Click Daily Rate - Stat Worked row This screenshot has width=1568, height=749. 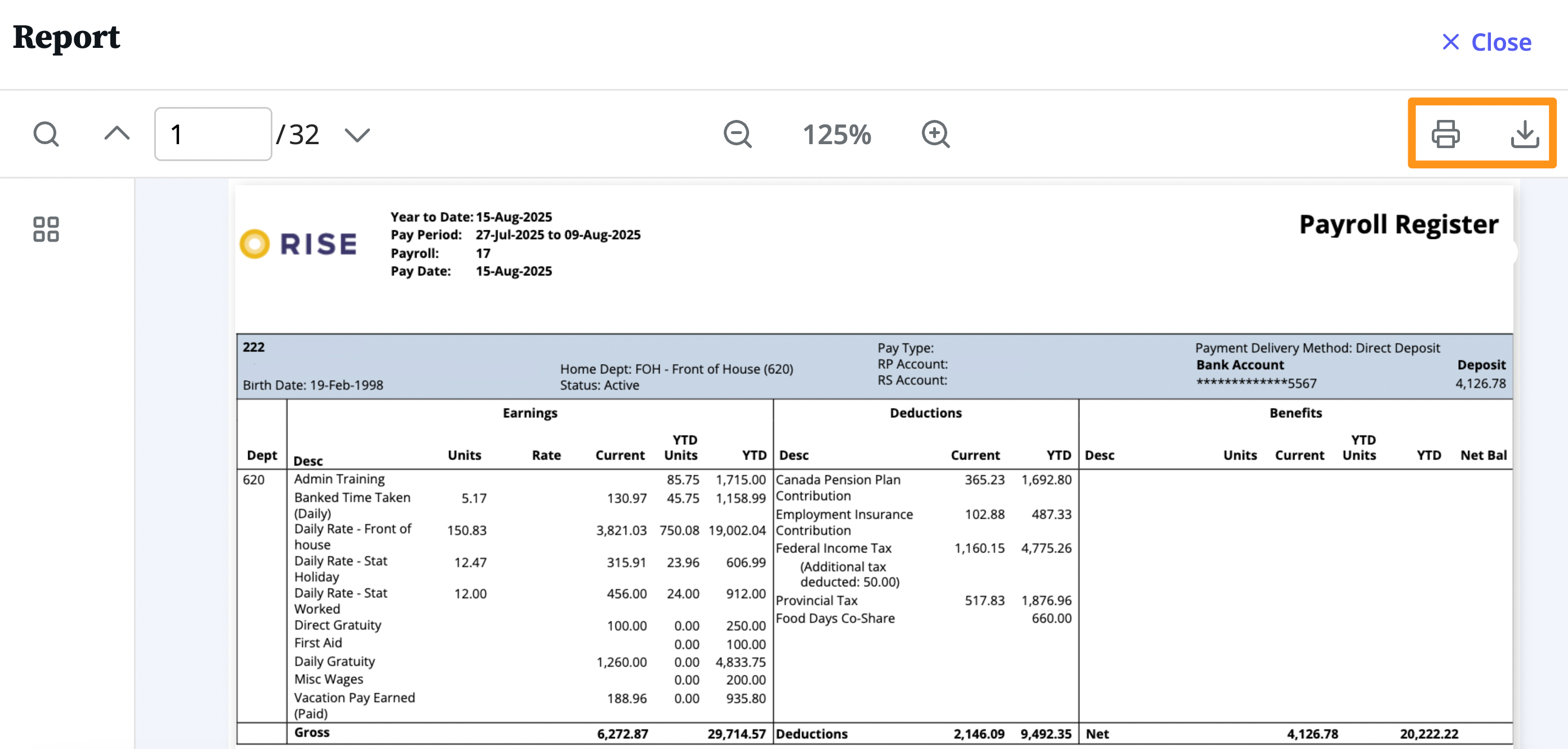(530, 600)
